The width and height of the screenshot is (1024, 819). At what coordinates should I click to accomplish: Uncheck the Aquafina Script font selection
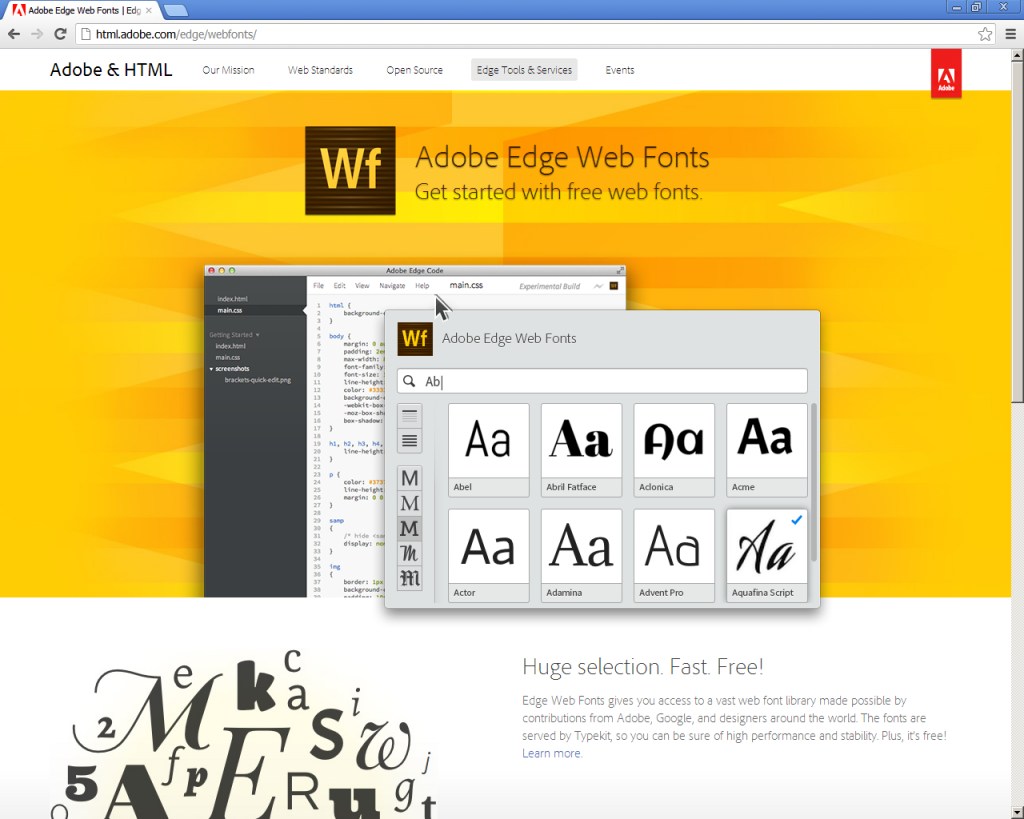796,519
